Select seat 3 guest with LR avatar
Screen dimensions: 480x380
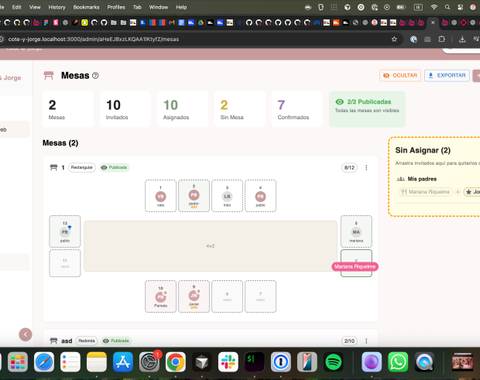click(227, 196)
